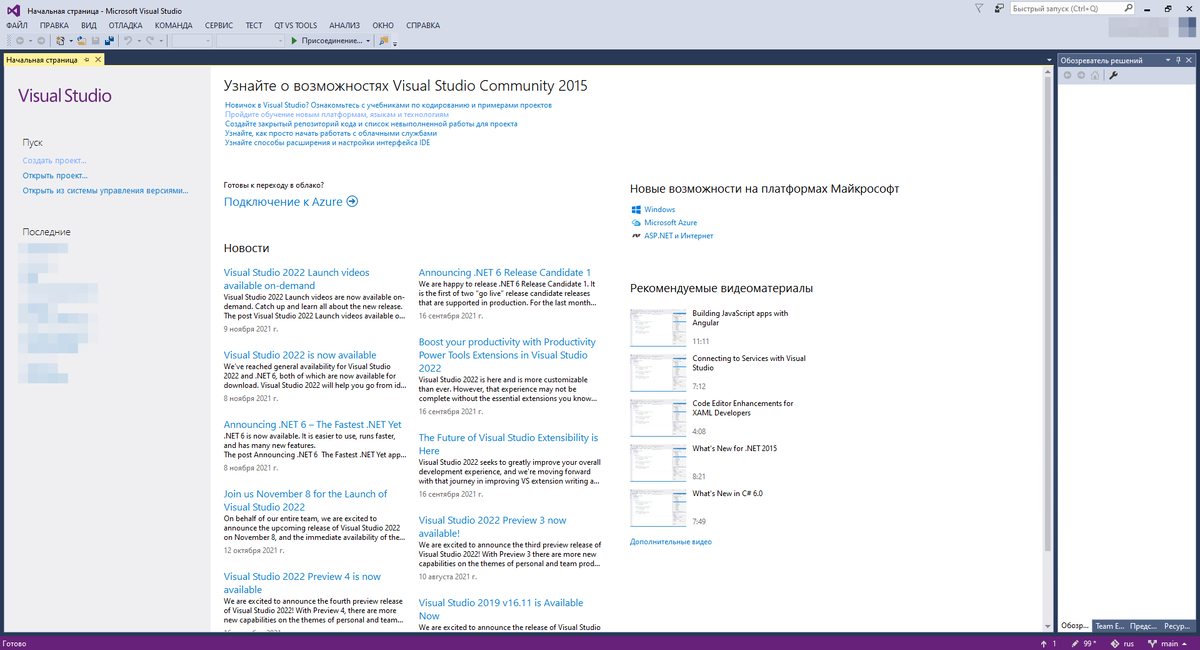Screen dimensions: 1200x650
Task: Click the Открыть проект... link
Action: pos(55,175)
